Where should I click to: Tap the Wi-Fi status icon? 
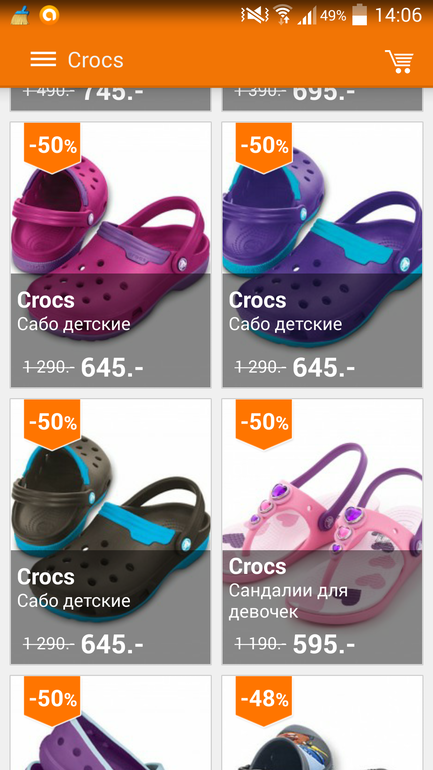click(x=283, y=16)
